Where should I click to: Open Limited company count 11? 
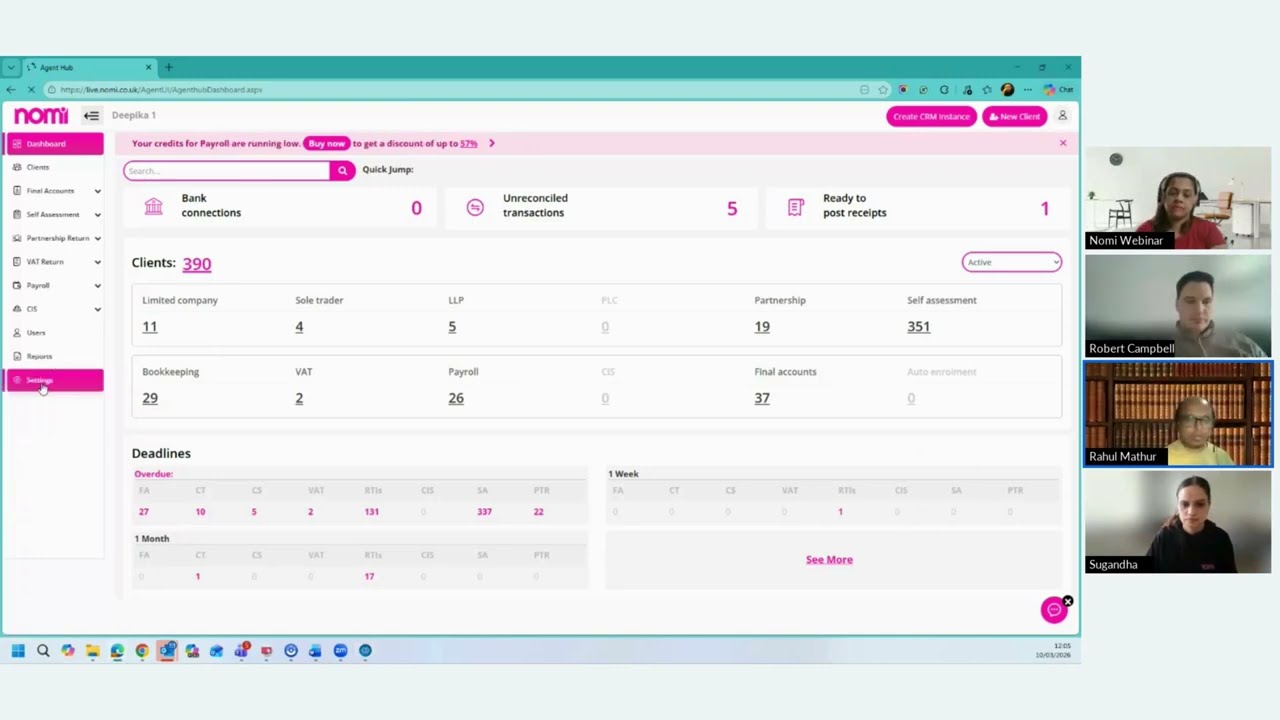150,327
